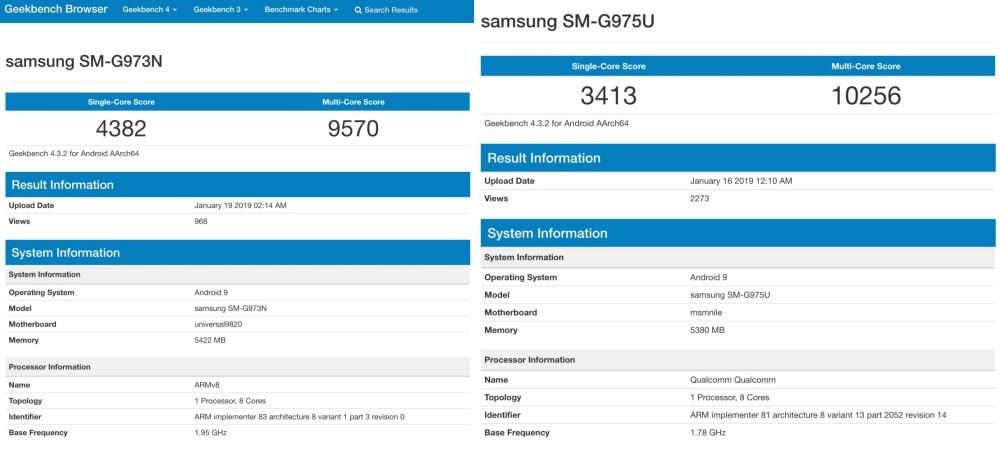The height and width of the screenshot is (450, 1000).
Task: Click right Result Information section header
Action: click(x=738, y=158)
